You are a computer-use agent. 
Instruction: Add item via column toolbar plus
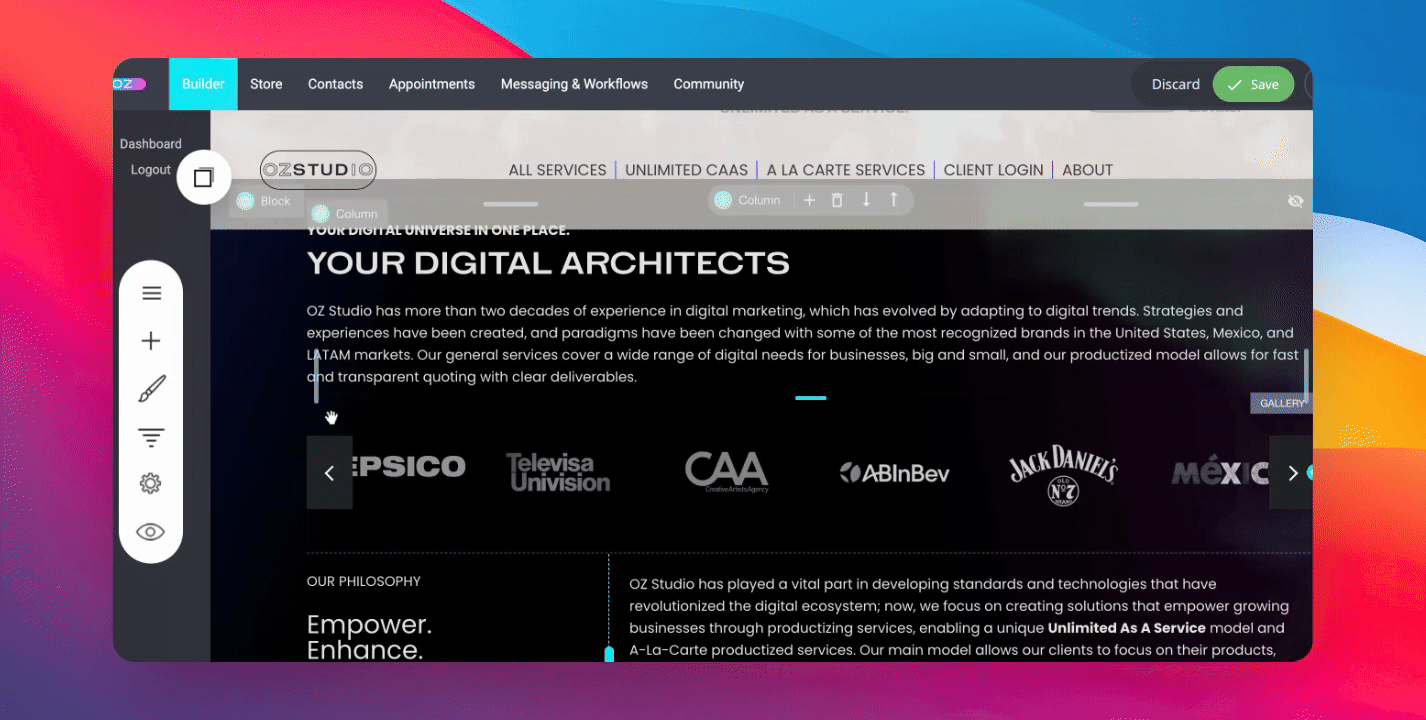[810, 200]
